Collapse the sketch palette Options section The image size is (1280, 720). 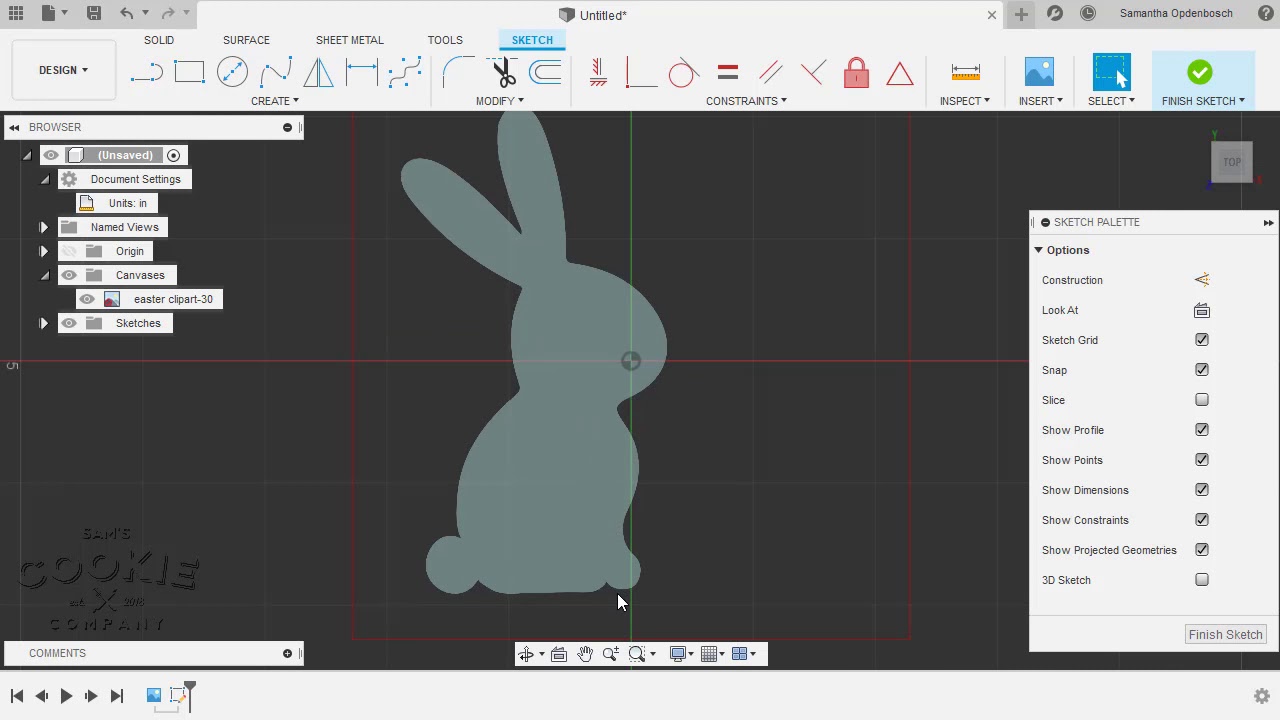(x=1038, y=250)
